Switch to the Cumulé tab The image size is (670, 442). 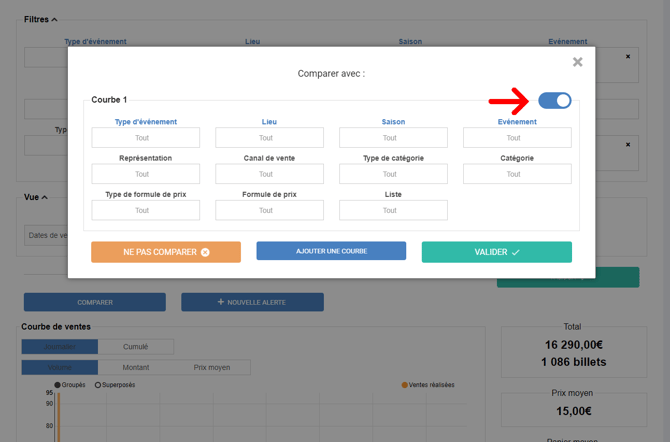tap(135, 347)
